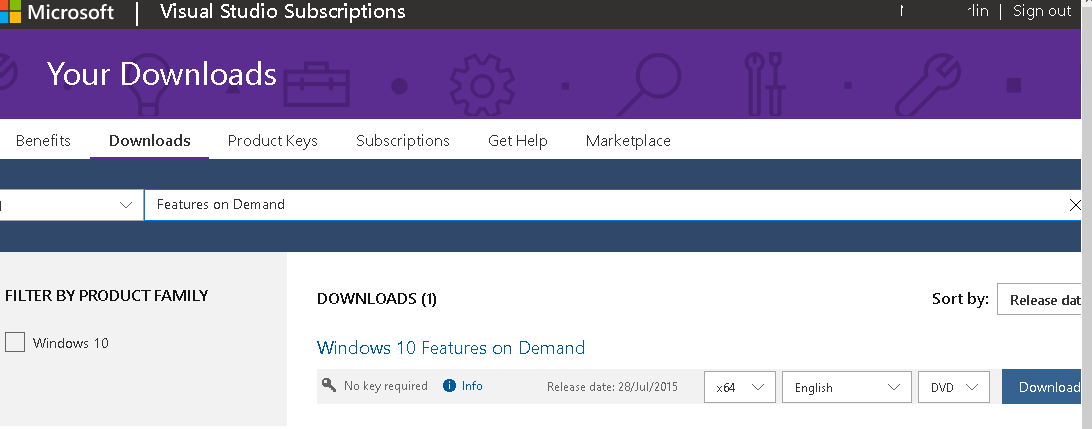Open the Get Help tab

(x=517, y=141)
